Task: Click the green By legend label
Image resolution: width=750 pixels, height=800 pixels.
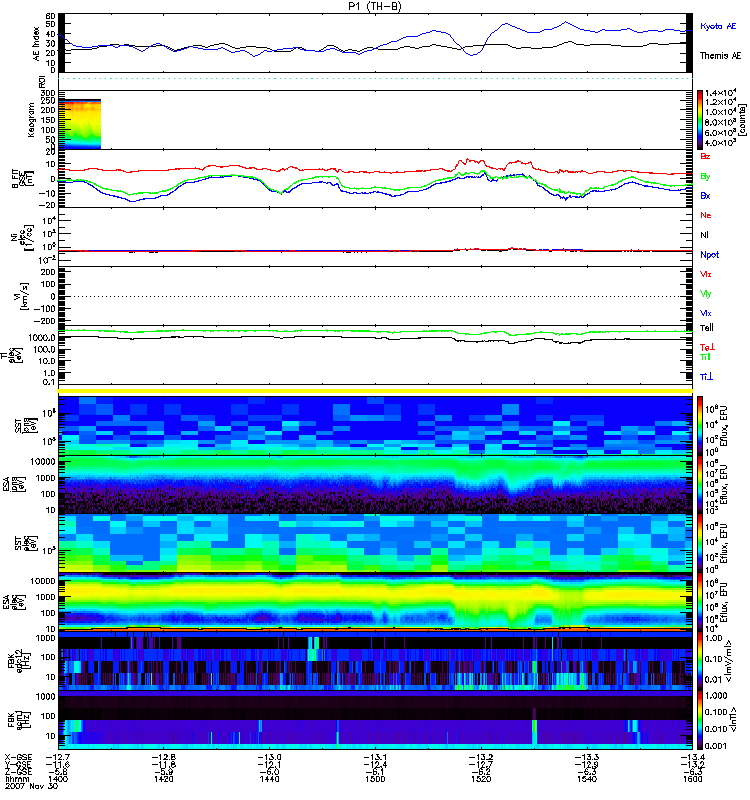Action: (x=705, y=176)
